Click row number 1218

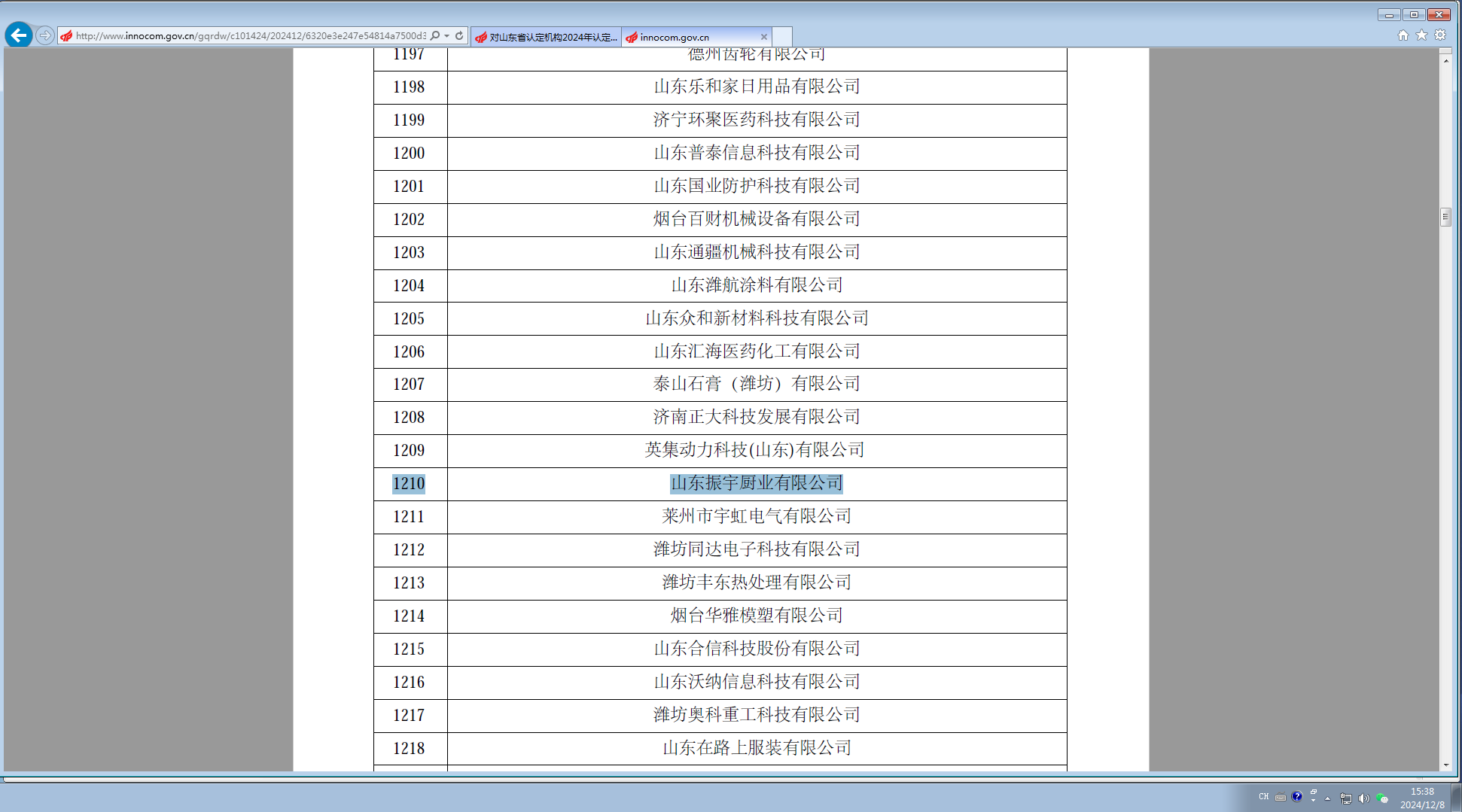409,749
